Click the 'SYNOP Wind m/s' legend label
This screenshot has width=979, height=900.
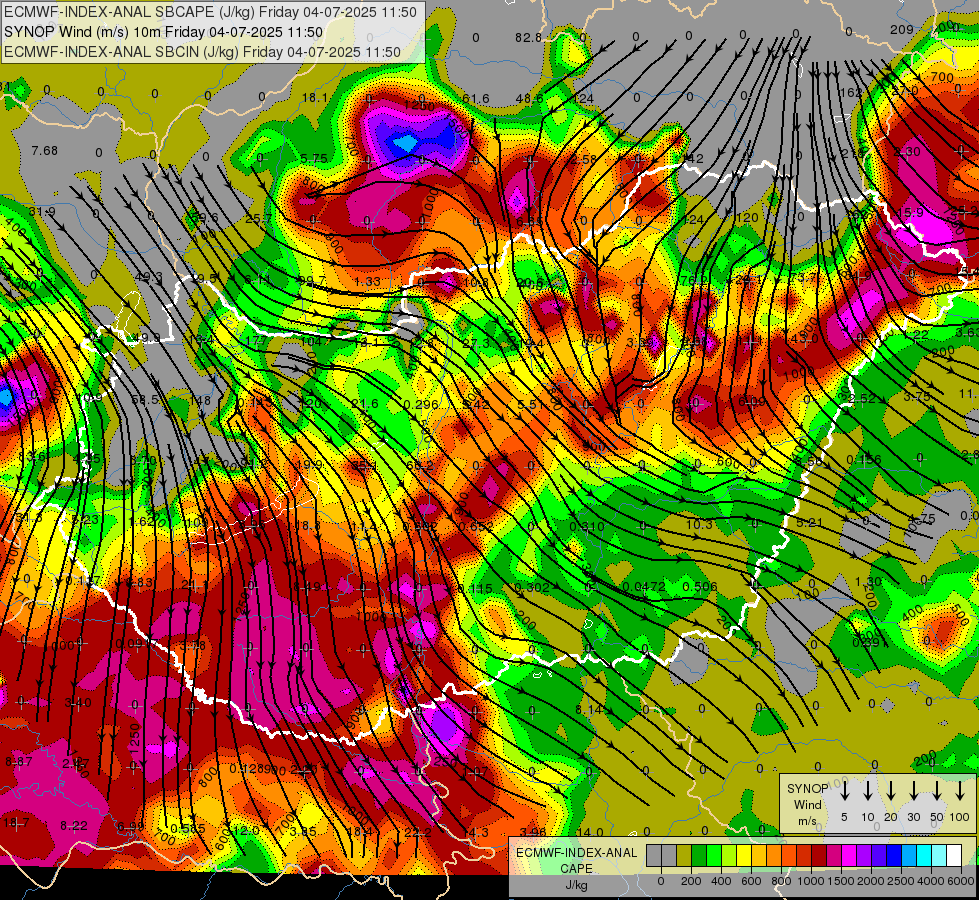coord(807,804)
